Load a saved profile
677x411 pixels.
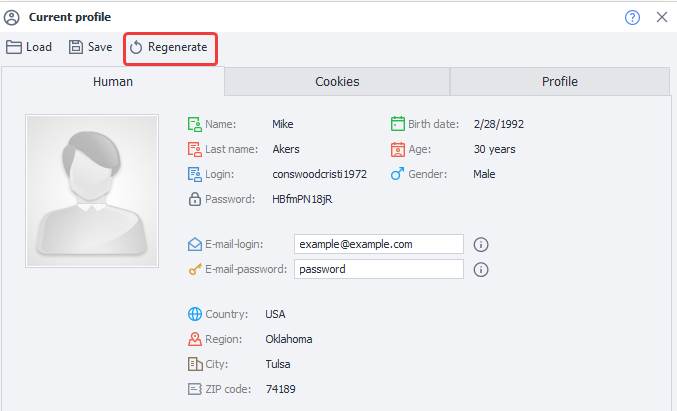29,47
